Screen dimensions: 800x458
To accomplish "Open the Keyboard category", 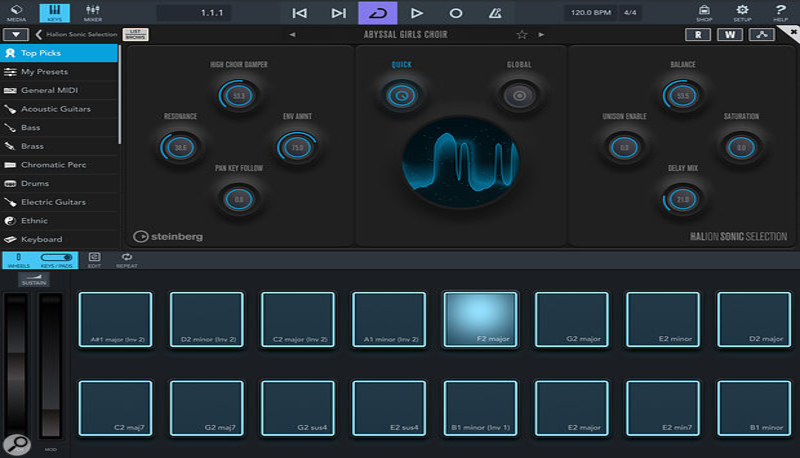I will pos(59,239).
